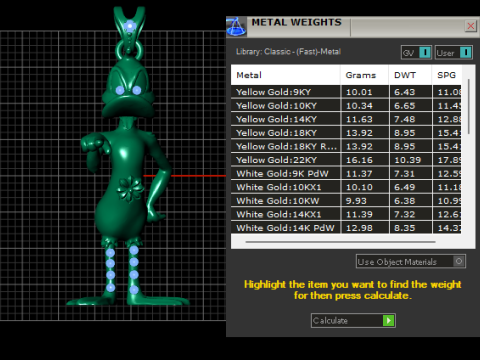Click DWT value 8.35
The height and width of the screenshot is (360, 480).
coord(405,228)
